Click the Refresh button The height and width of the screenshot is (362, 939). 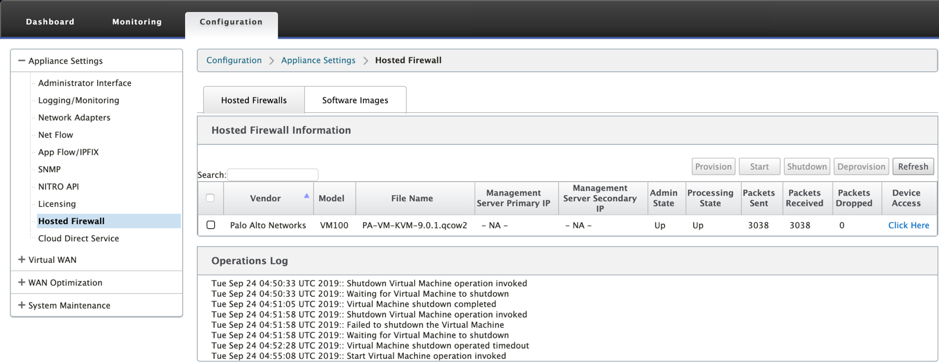(x=913, y=167)
